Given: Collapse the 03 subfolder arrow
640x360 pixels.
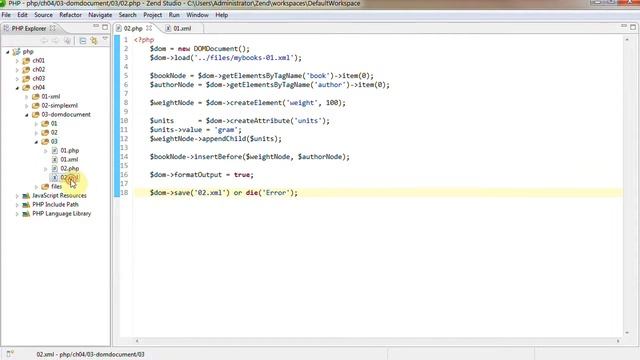Looking at the screenshot, I should click(36, 142).
